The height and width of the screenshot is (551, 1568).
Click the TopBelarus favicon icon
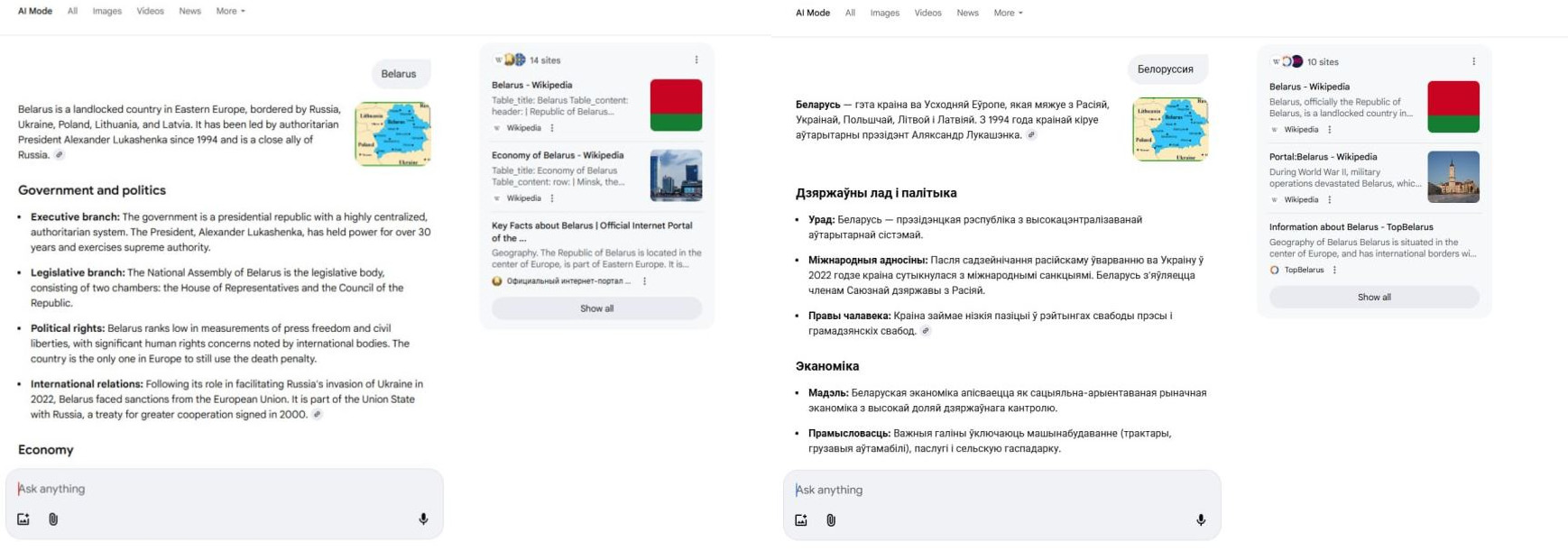point(1275,270)
